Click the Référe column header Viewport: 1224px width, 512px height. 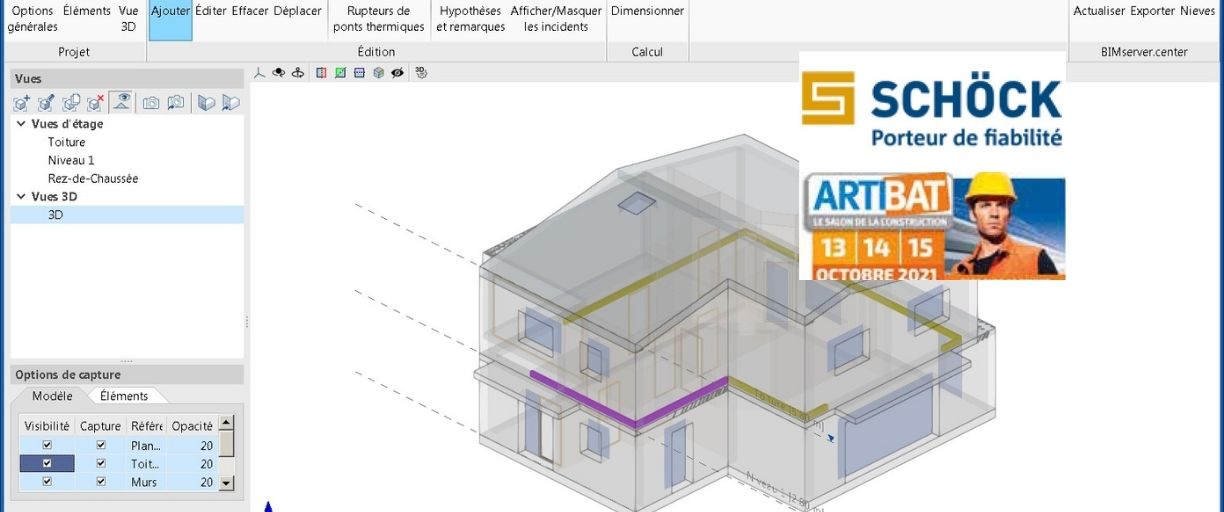146,426
